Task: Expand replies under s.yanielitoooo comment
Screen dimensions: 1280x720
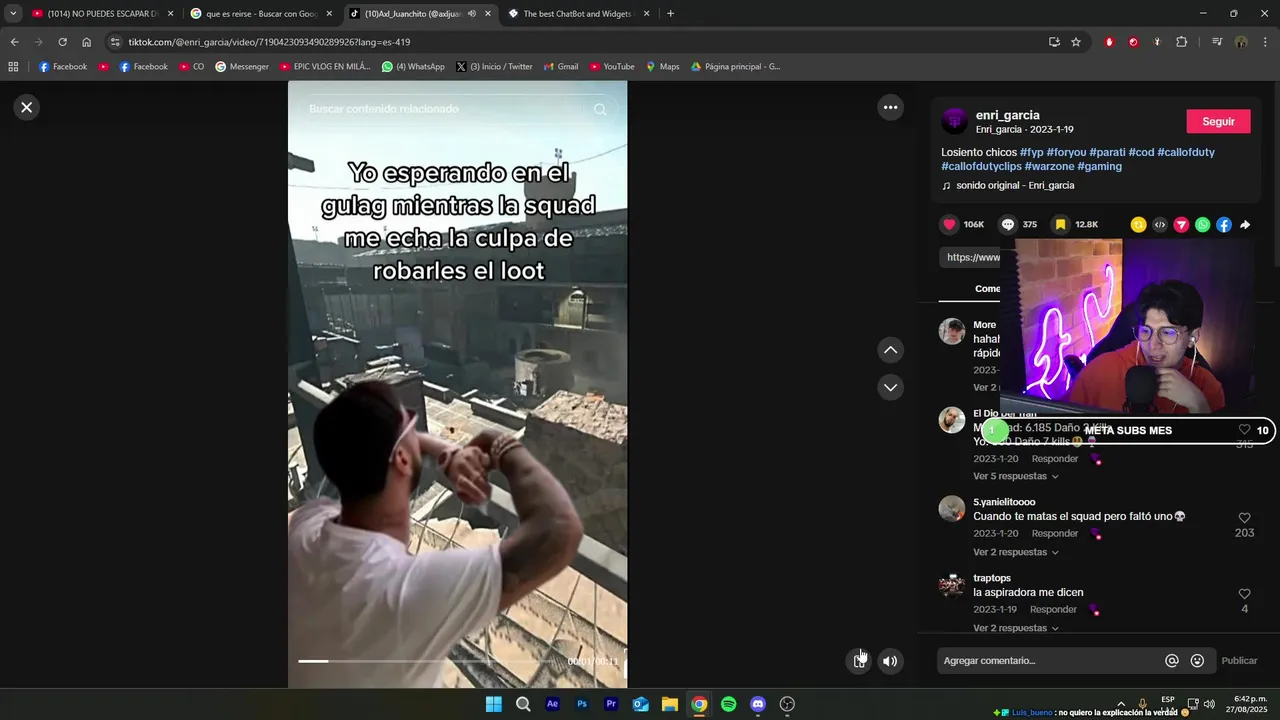Action: (1016, 552)
